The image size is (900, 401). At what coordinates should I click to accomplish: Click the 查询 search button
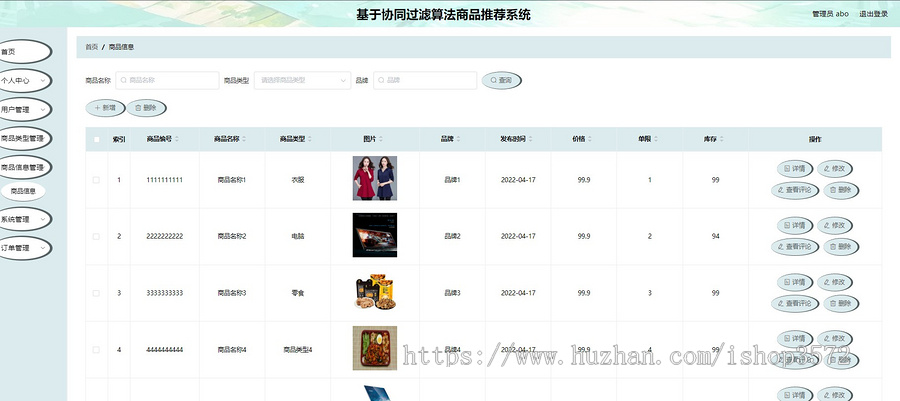(x=502, y=80)
